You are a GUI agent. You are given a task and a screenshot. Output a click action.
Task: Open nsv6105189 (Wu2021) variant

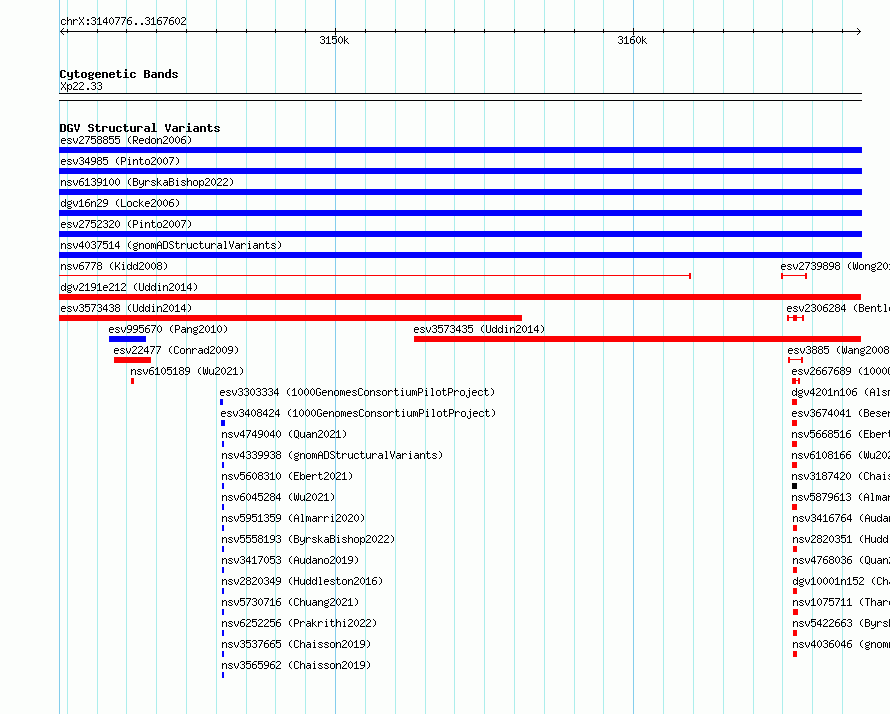point(187,371)
